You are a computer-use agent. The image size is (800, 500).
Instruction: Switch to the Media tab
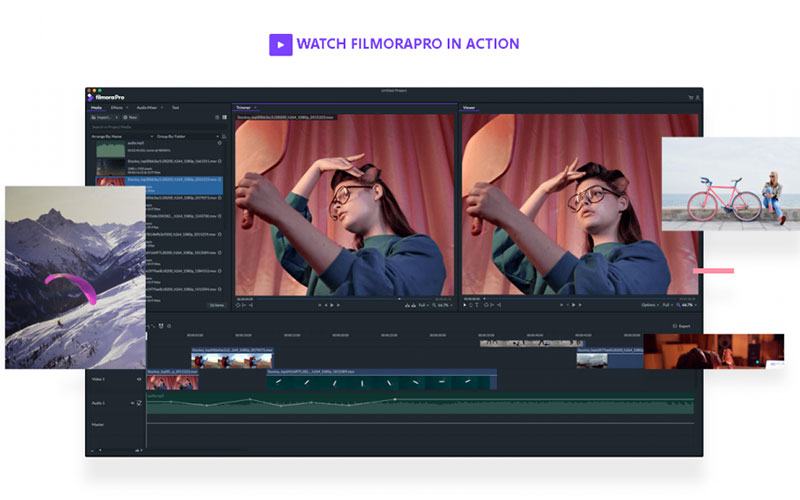(x=96, y=108)
